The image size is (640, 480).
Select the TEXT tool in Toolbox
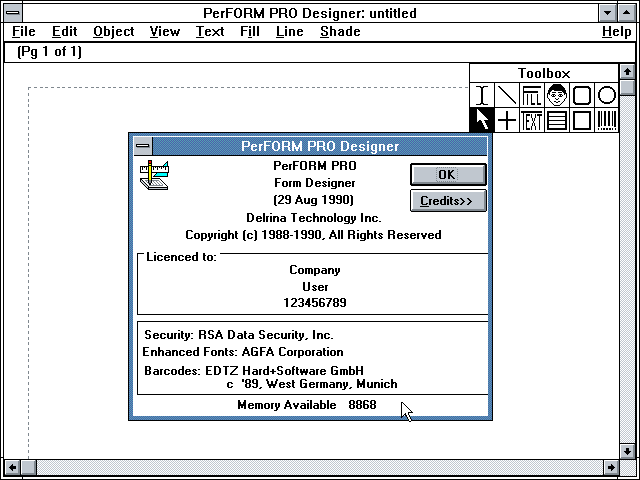point(532,120)
